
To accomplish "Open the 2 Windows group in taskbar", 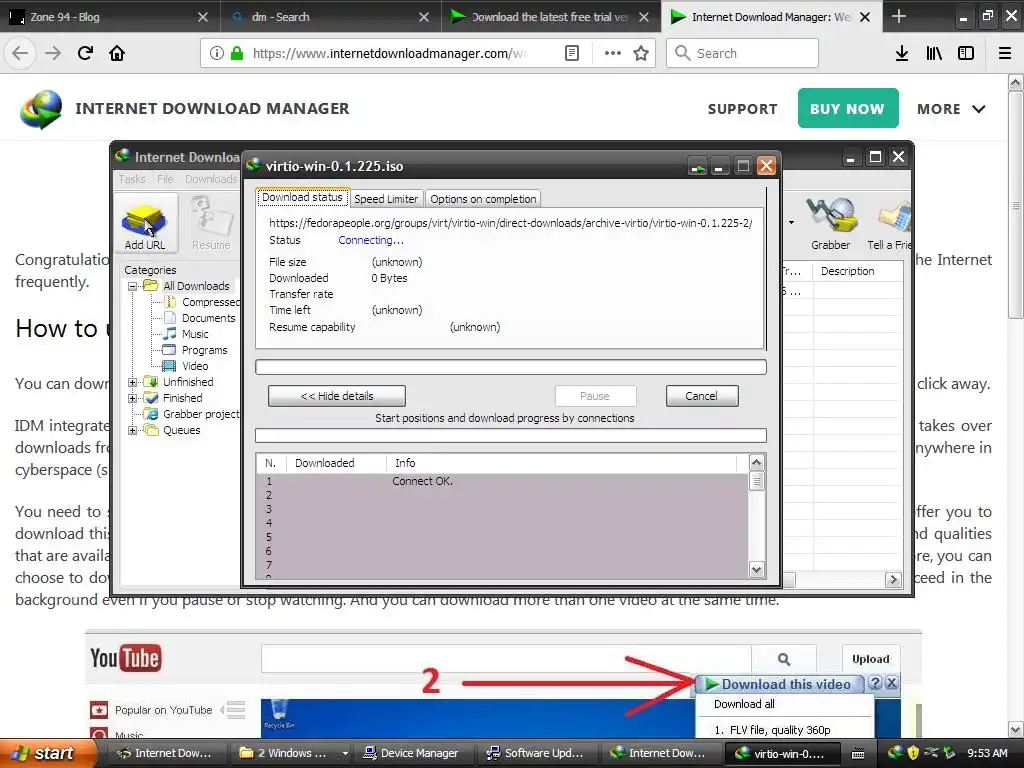I will (291, 753).
